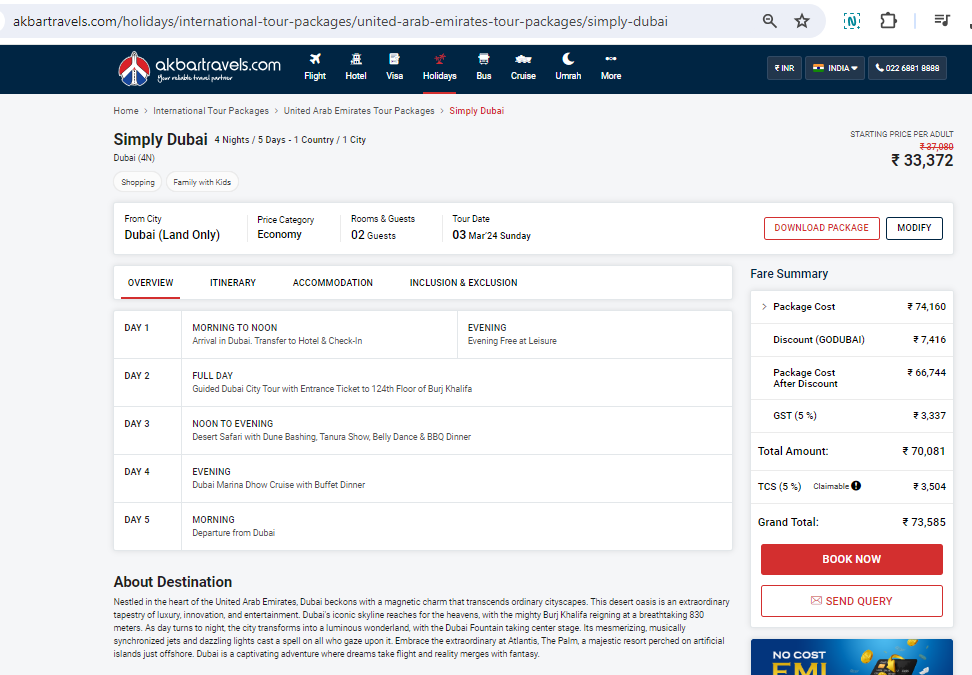Click the Book Now button
This screenshot has width=972, height=675.
click(852, 559)
